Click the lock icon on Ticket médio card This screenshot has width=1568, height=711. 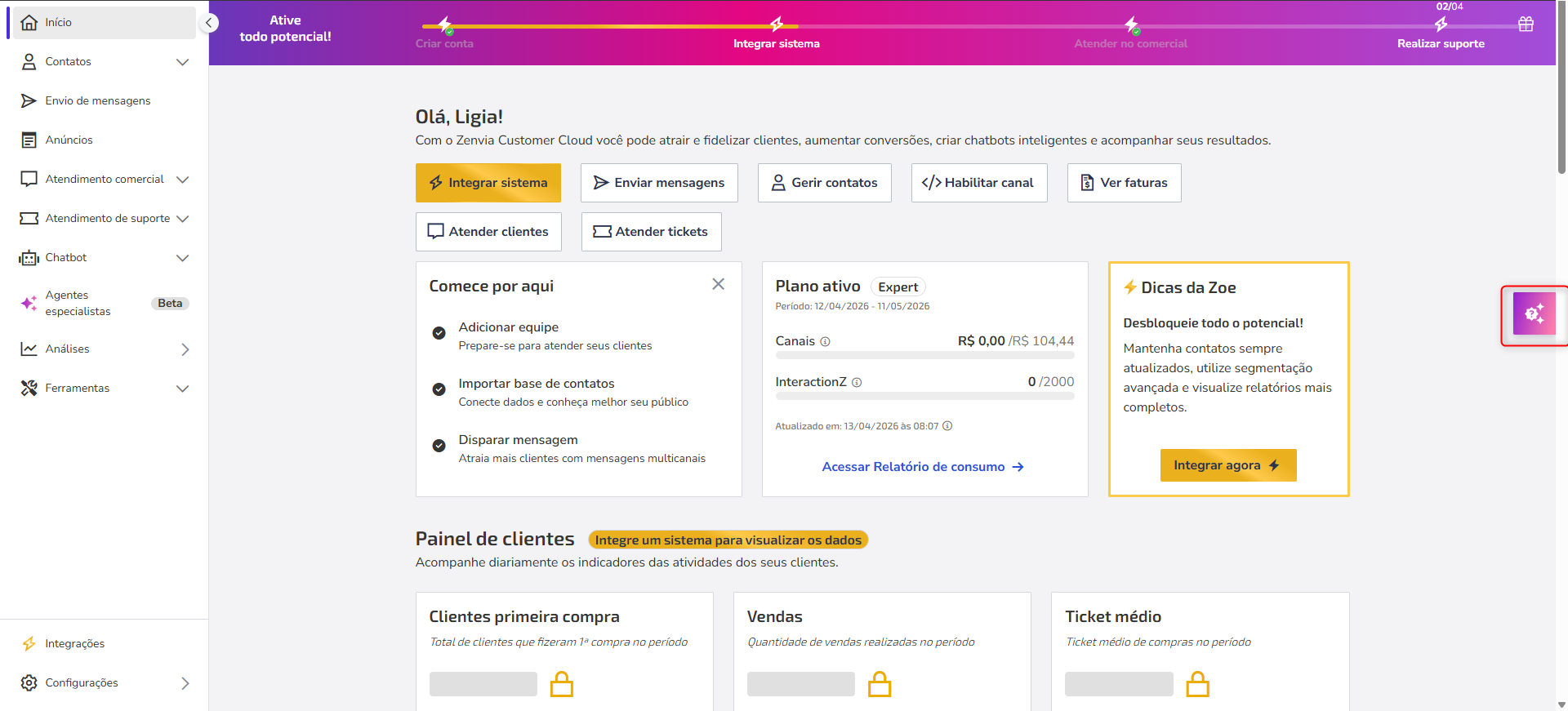pyautogui.click(x=1197, y=683)
